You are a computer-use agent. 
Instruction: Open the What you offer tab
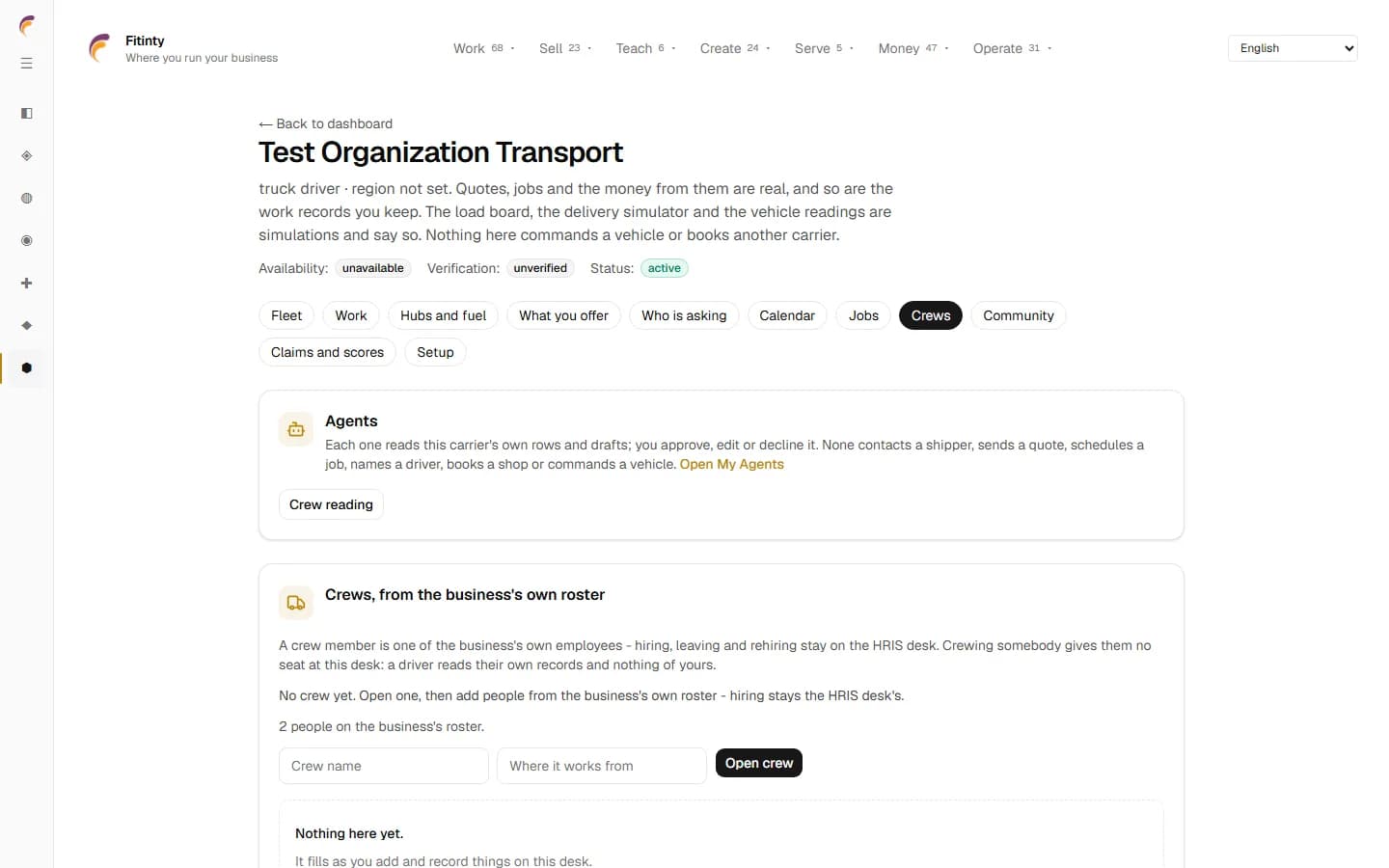tap(563, 315)
